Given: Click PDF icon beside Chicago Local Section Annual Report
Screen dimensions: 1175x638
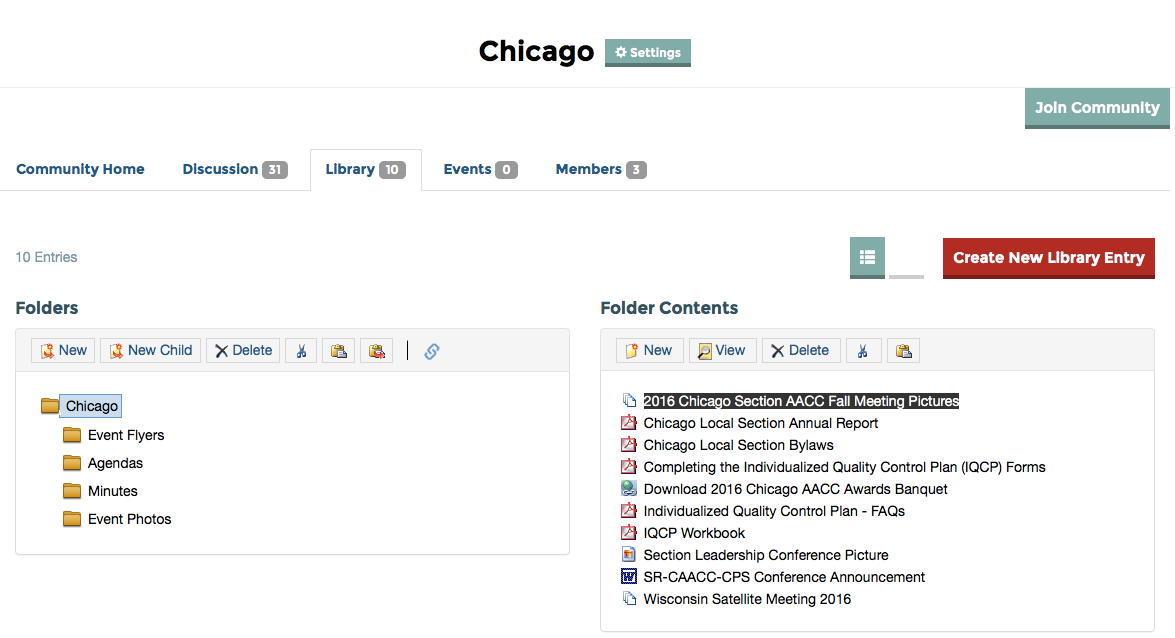Looking at the screenshot, I should pyautogui.click(x=629, y=423).
